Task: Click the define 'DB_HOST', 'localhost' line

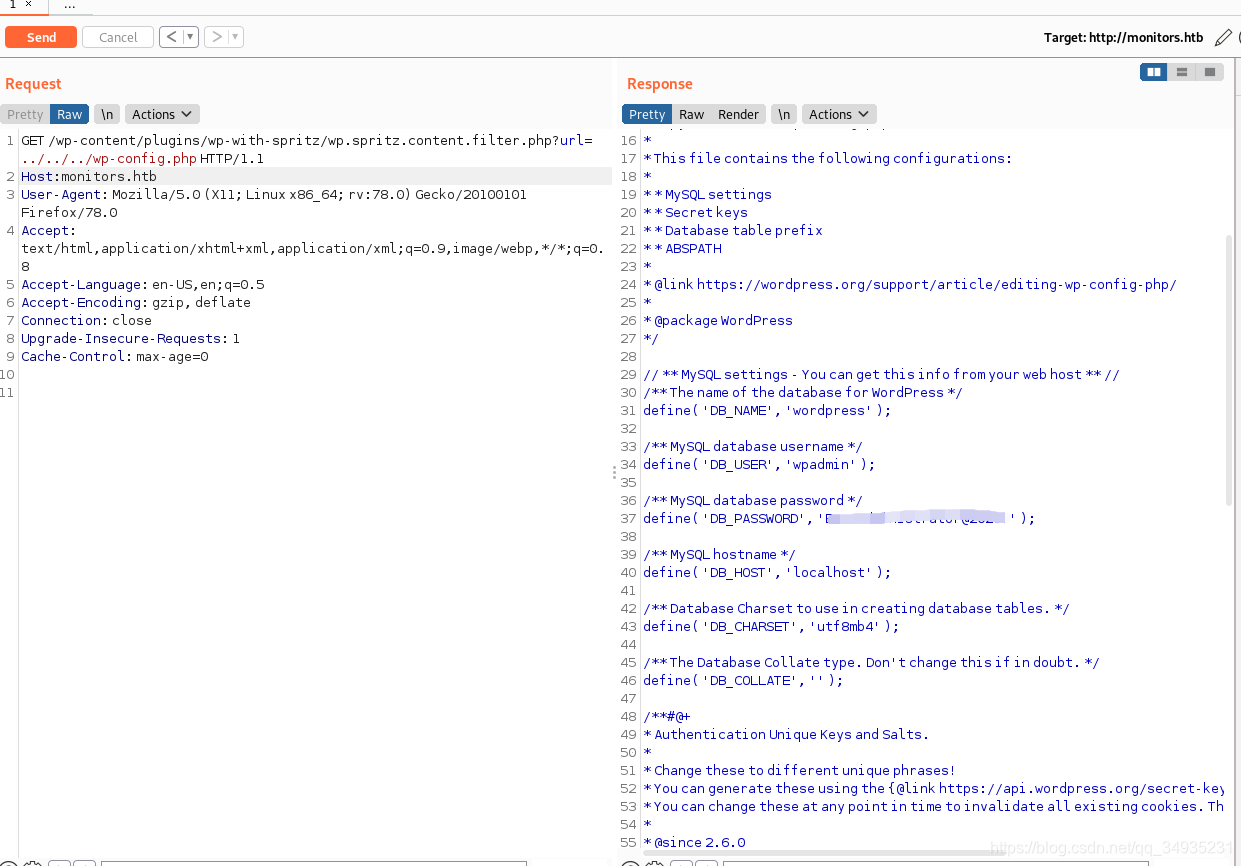Action: (x=767, y=573)
